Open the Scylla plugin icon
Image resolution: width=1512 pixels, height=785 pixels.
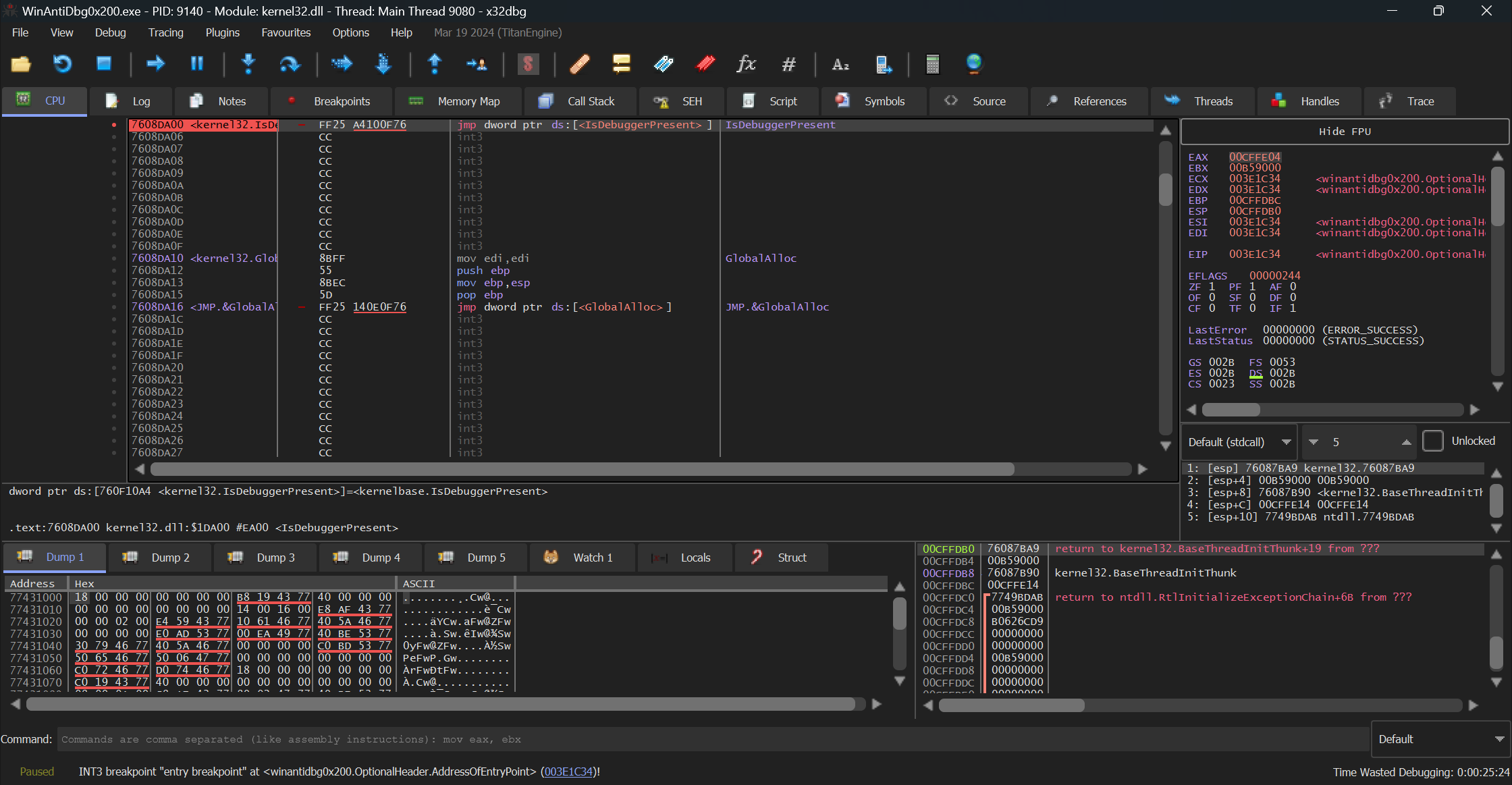(x=529, y=64)
